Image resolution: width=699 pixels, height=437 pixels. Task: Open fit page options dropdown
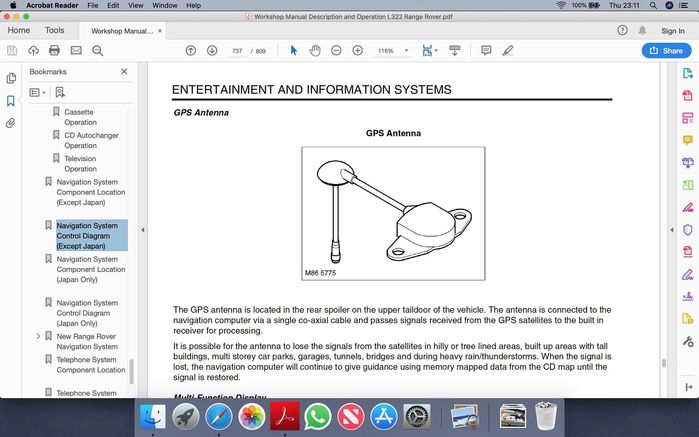tap(430, 50)
